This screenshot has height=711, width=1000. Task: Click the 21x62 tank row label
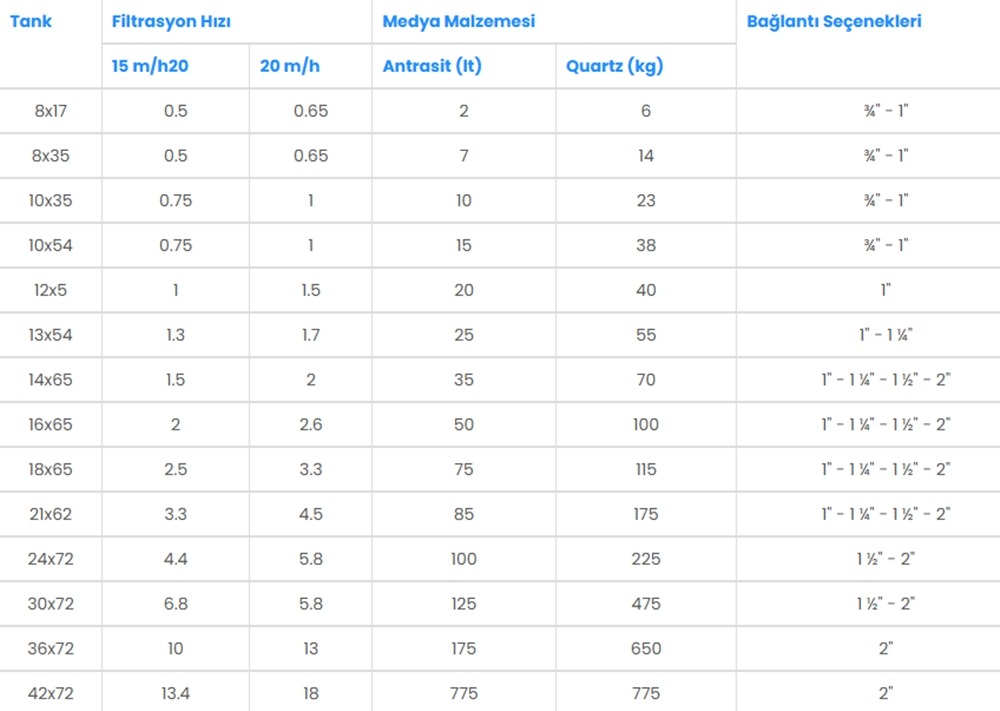[50, 514]
